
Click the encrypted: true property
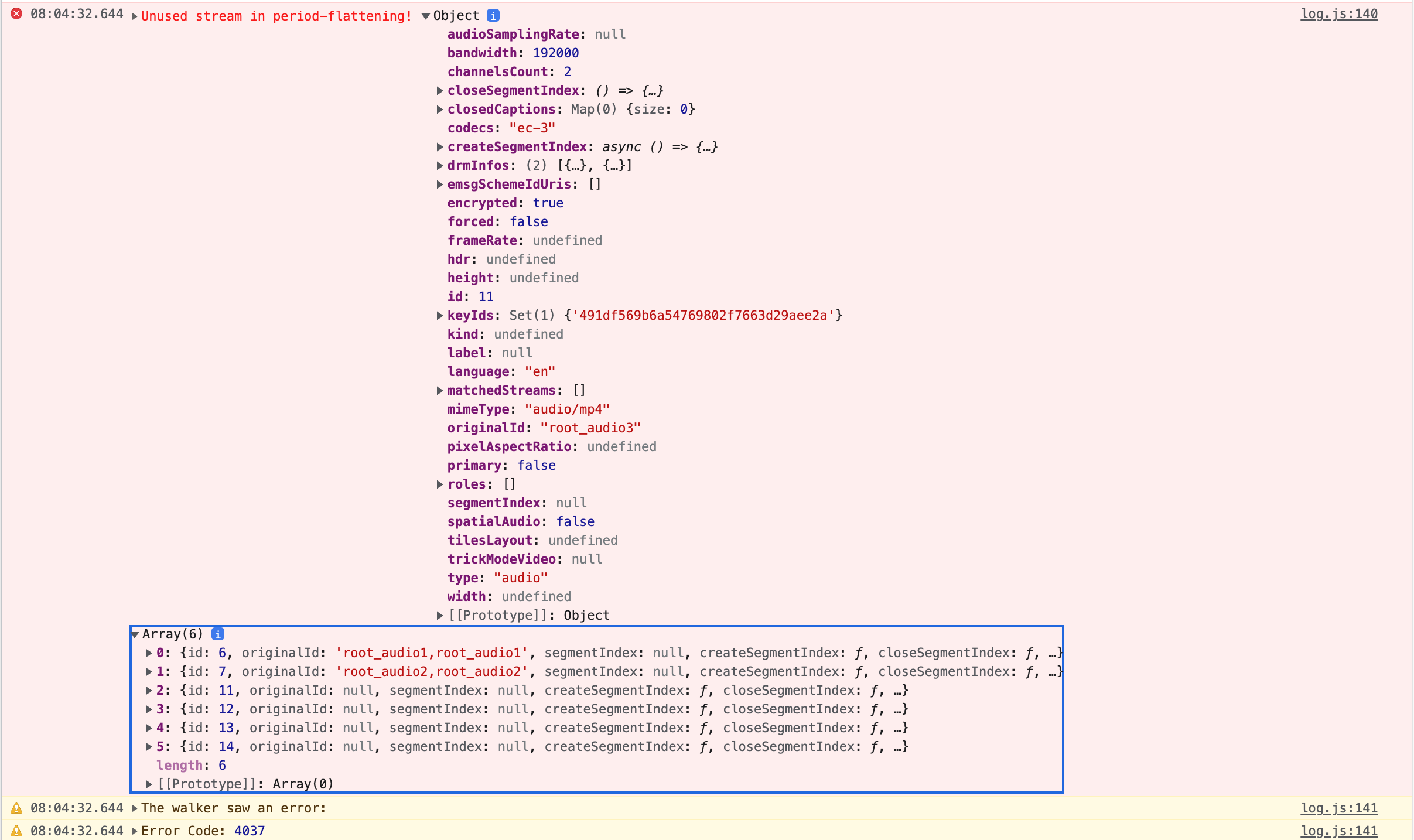click(x=506, y=203)
